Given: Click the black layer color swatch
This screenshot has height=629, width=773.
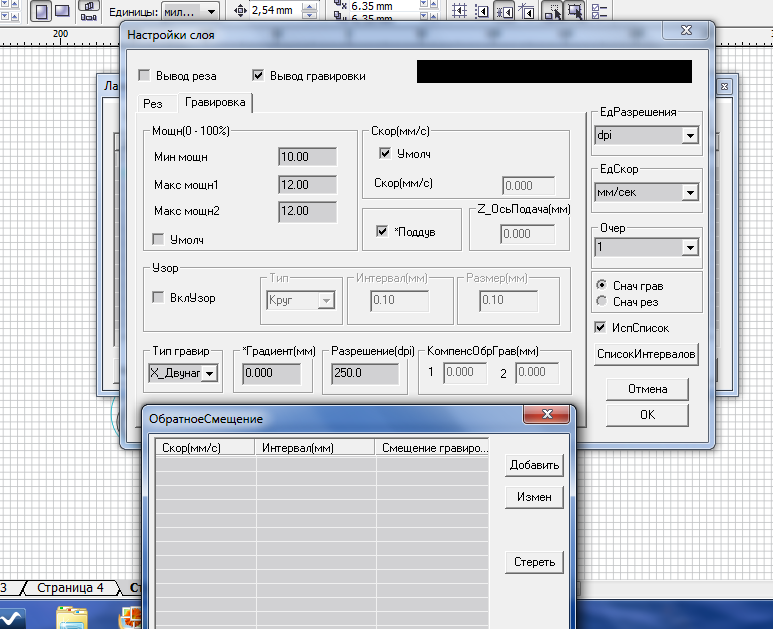Looking at the screenshot, I should [x=553, y=72].
